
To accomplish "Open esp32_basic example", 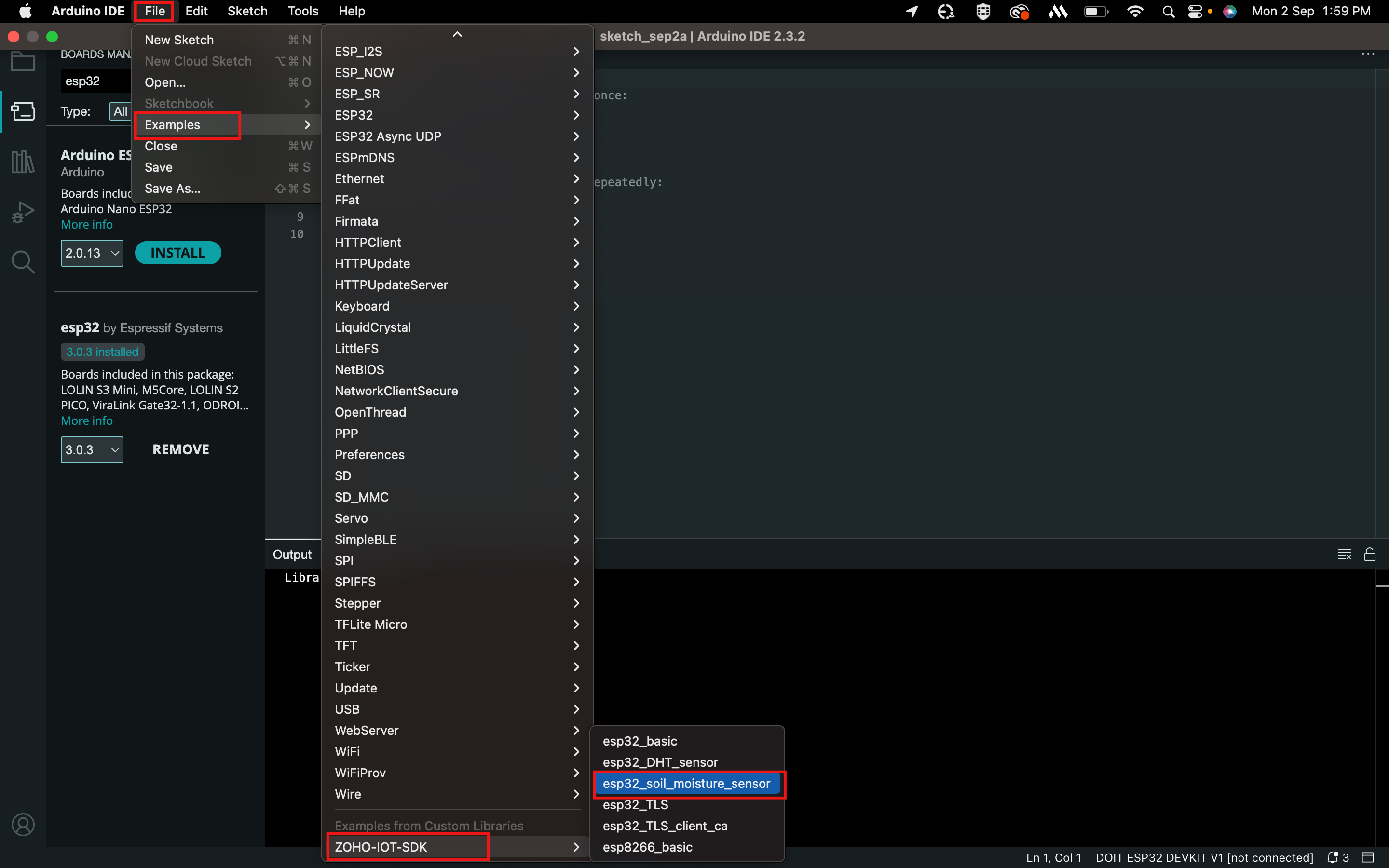I will (687, 741).
